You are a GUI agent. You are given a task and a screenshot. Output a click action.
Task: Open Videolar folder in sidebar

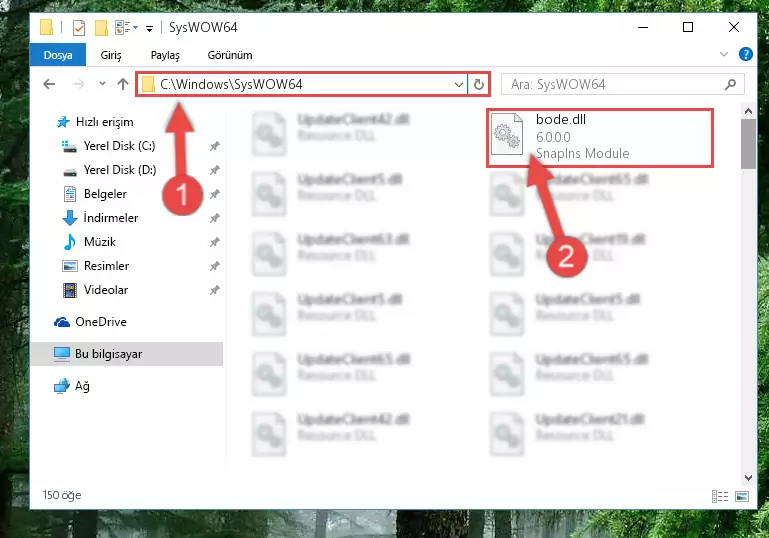tap(106, 290)
